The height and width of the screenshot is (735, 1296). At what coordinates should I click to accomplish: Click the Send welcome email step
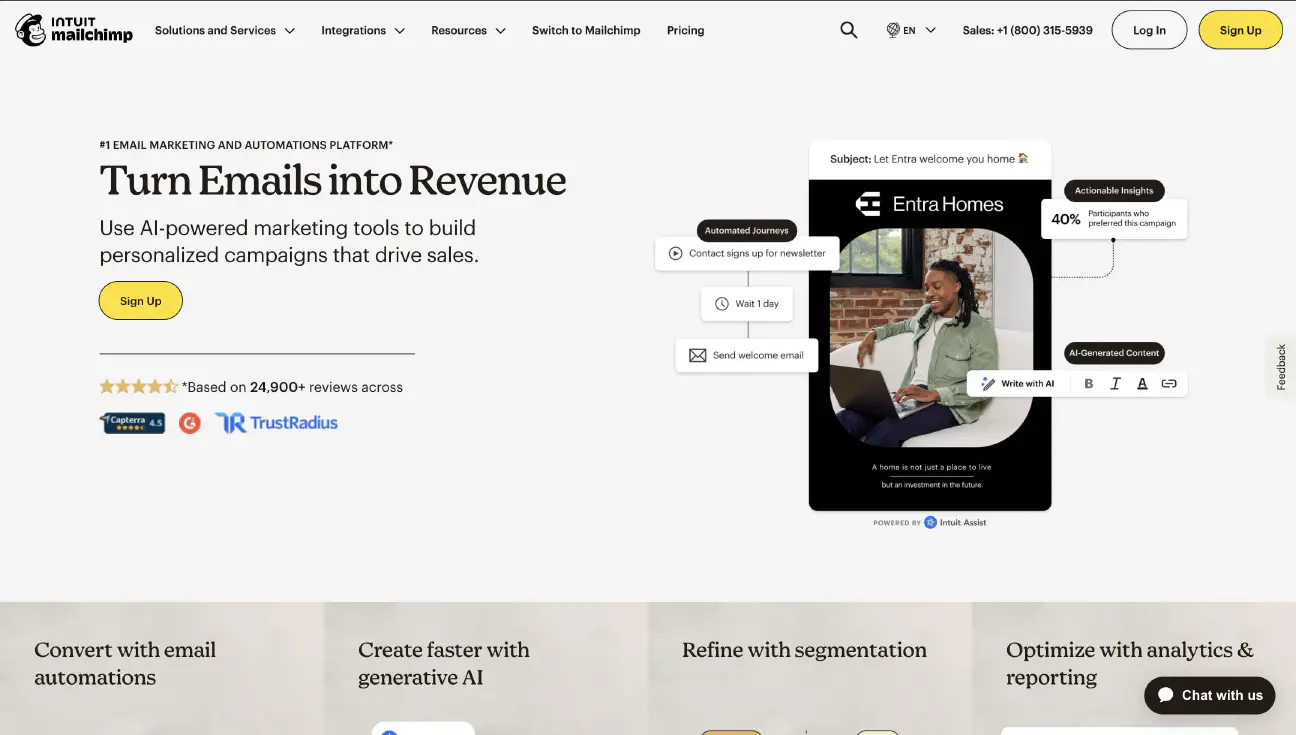tap(747, 355)
